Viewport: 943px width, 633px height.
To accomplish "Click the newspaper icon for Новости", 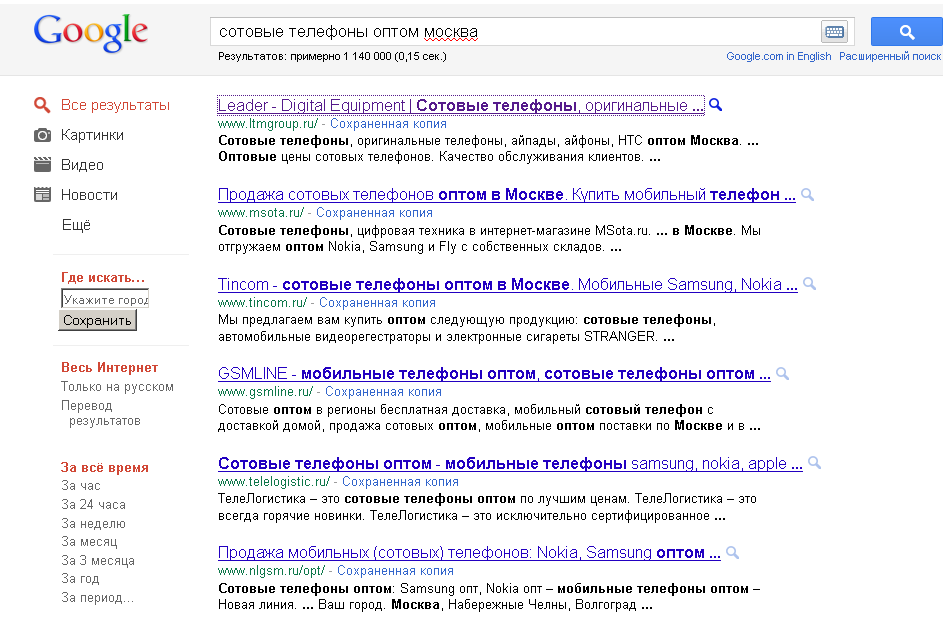I will 42,195.
